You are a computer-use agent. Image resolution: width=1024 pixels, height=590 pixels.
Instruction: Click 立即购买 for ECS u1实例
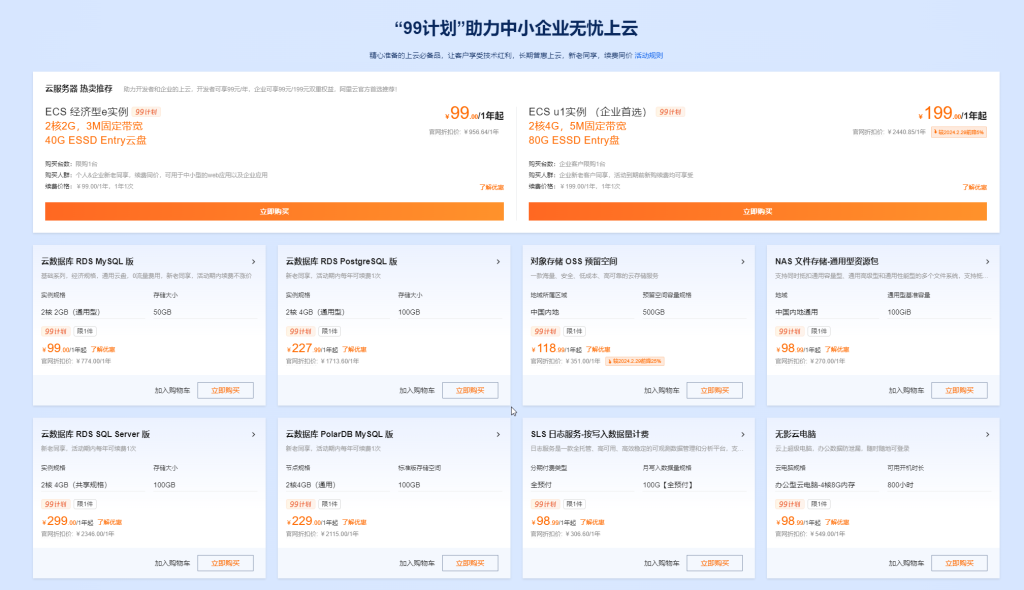758,211
